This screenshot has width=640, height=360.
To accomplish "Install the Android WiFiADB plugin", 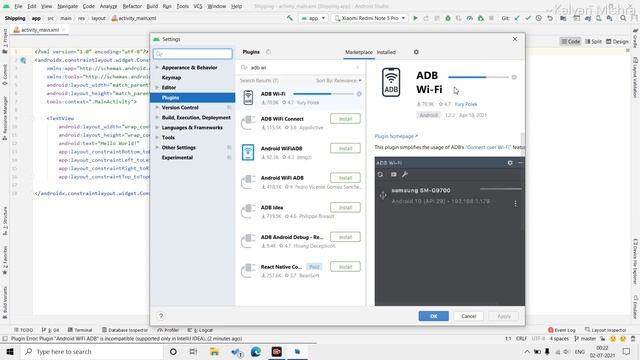I will click(x=345, y=148).
